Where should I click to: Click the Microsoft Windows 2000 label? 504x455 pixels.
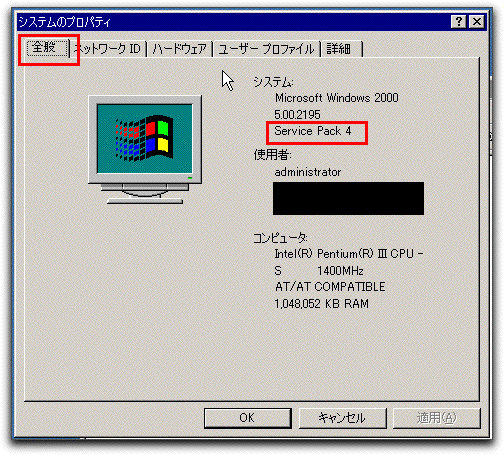[337, 98]
